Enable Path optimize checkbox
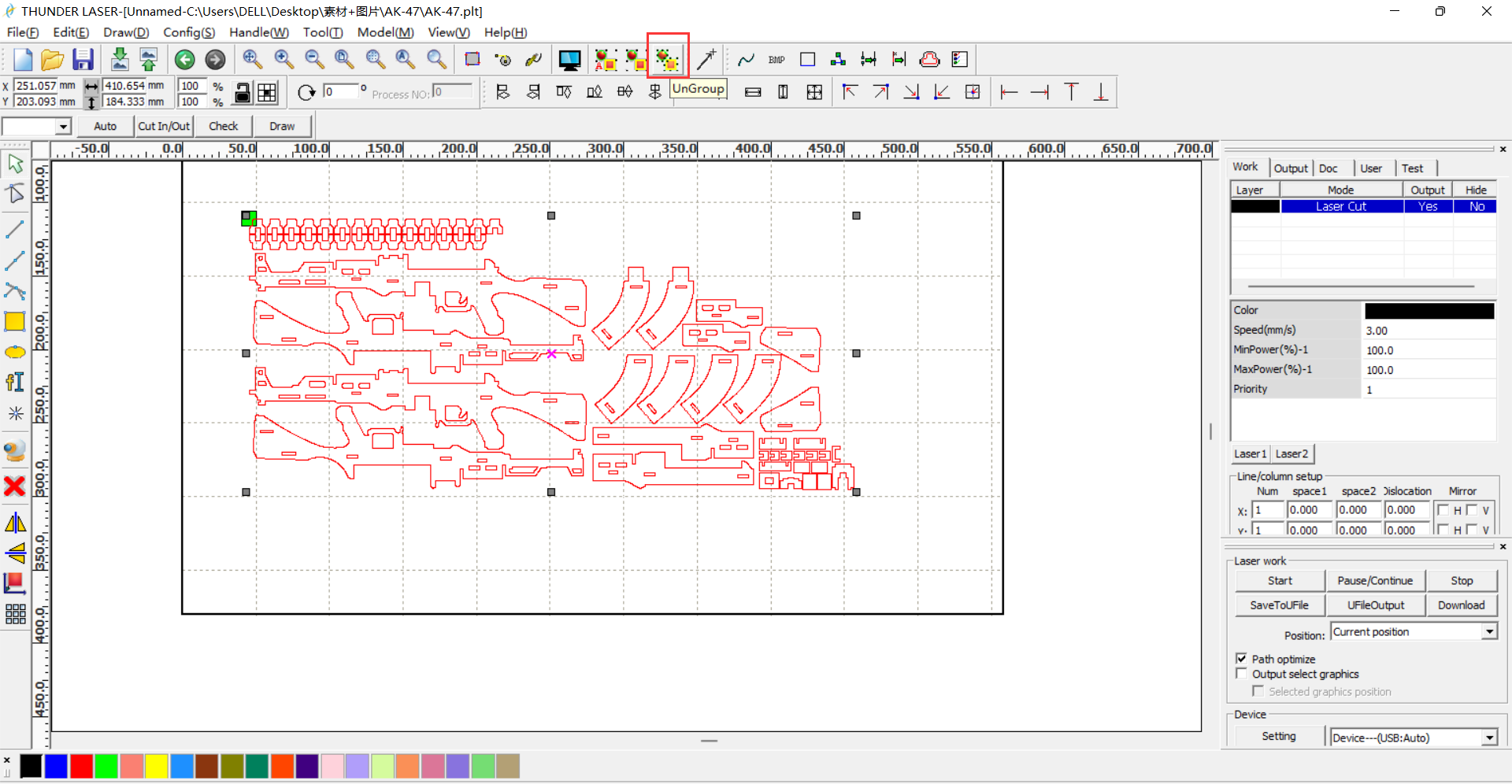The image size is (1512, 784). [x=1242, y=659]
